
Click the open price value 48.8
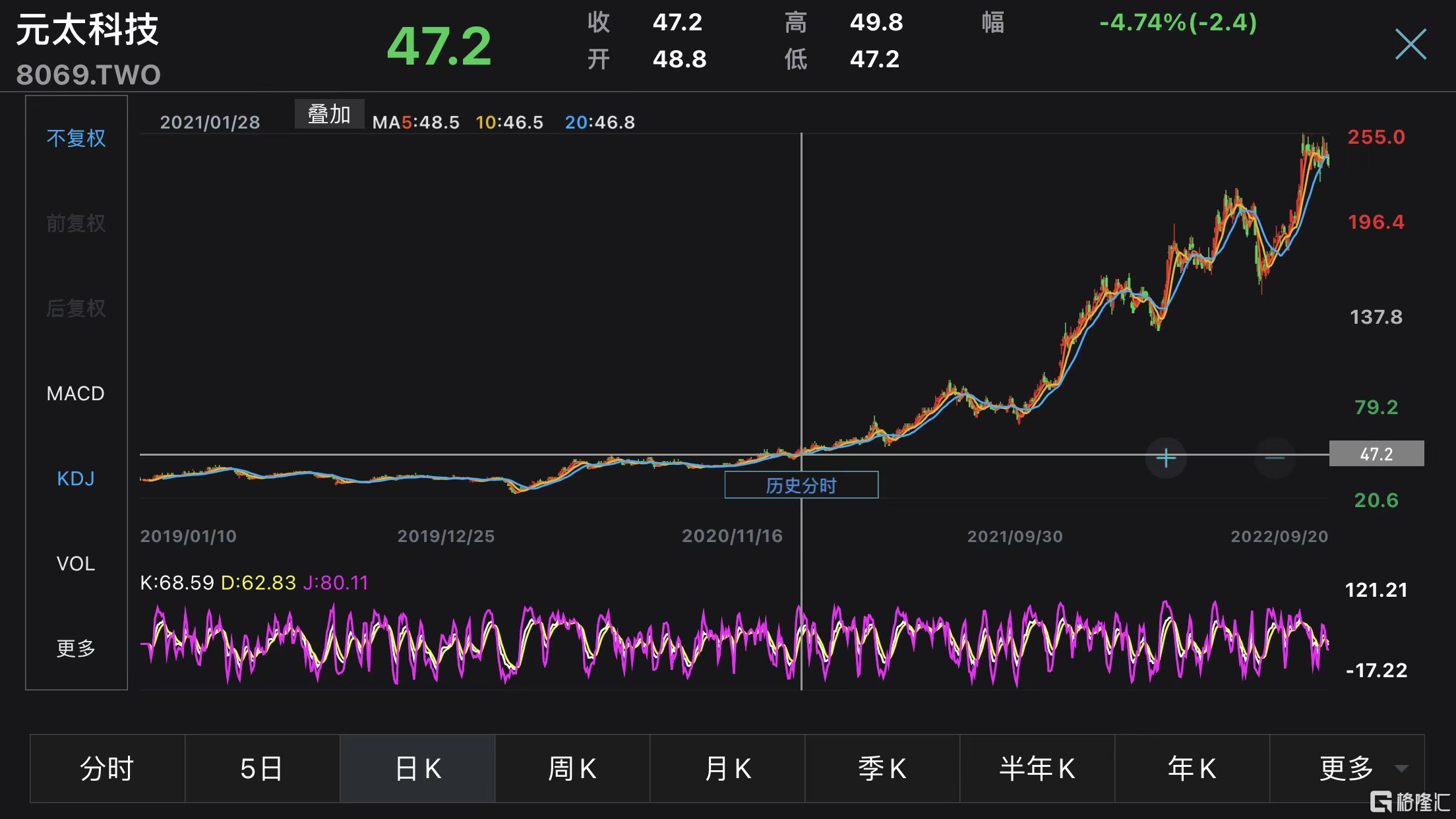click(679, 59)
